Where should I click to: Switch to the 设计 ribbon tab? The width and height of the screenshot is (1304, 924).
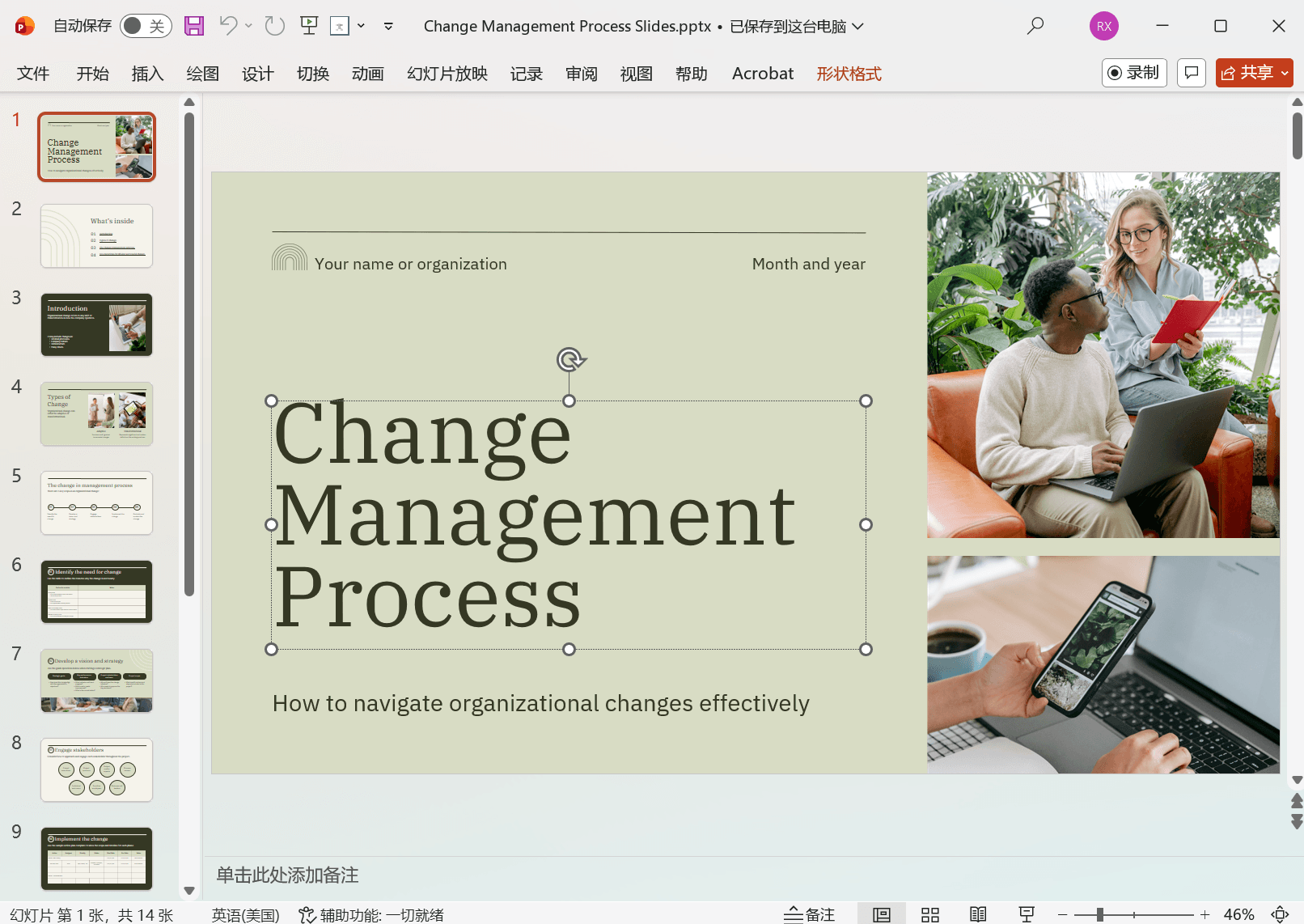coord(257,73)
